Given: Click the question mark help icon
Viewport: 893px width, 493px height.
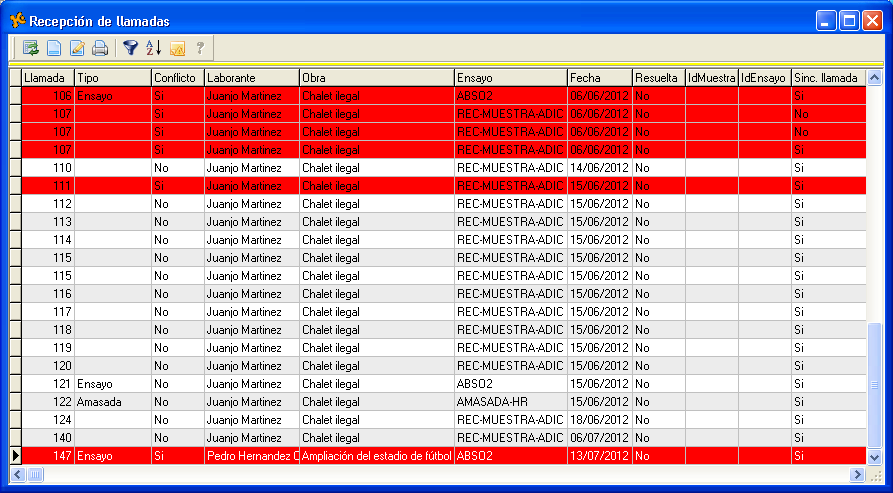Looking at the screenshot, I should (x=201, y=47).
